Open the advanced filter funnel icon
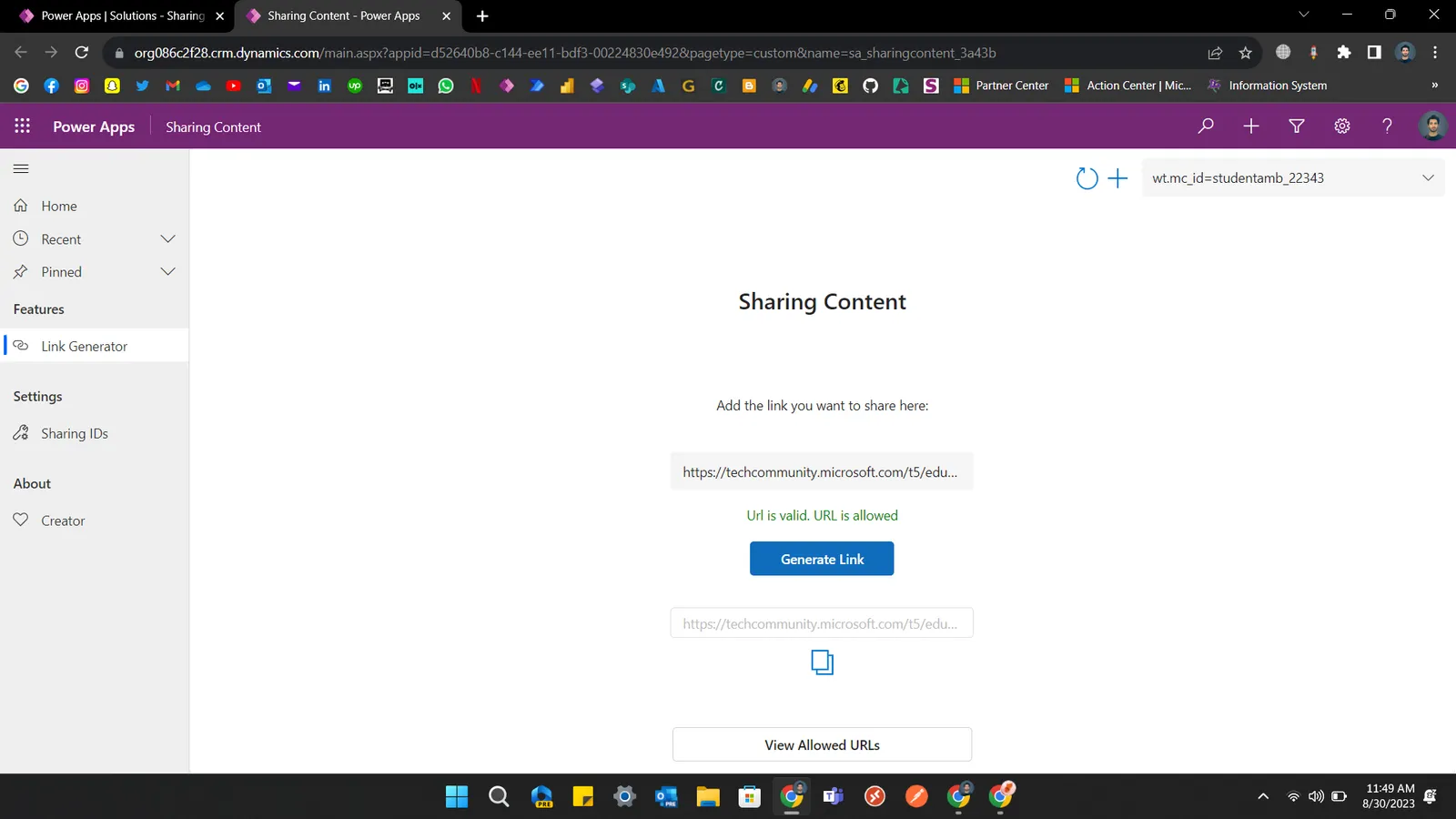Viewport: 1456px width, 819px height. pos(1297,126)
